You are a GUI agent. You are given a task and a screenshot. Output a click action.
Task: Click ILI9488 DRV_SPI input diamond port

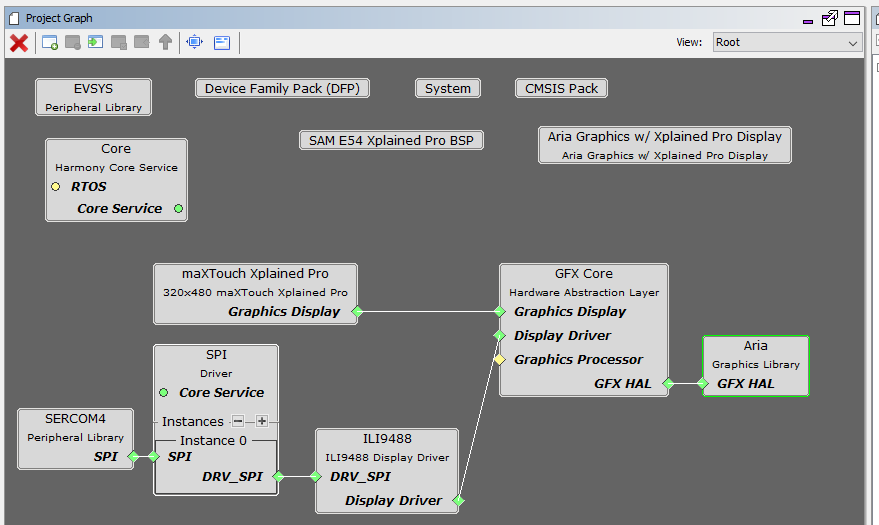pyautogui.click(x=316, y=477)
